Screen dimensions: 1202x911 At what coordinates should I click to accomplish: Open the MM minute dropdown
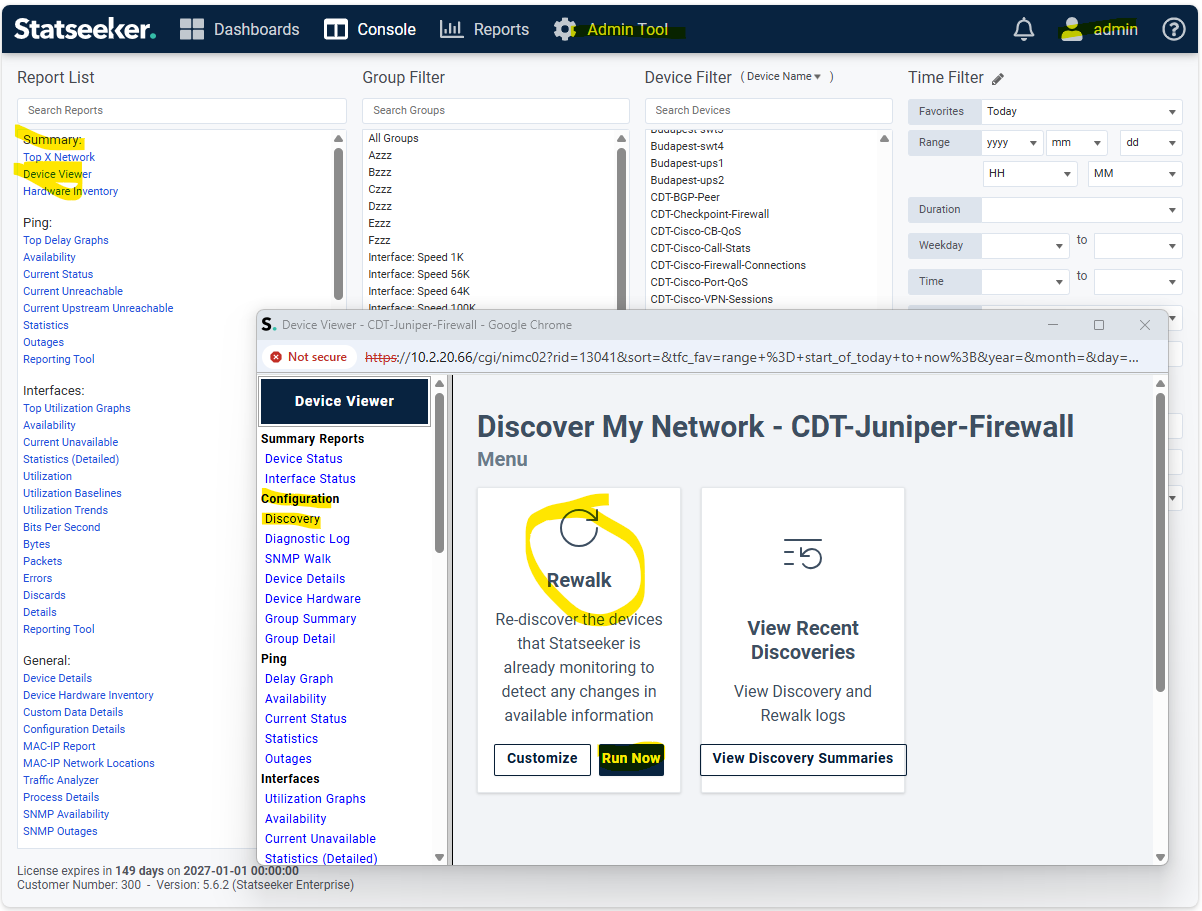click(x=1135, y=173)
